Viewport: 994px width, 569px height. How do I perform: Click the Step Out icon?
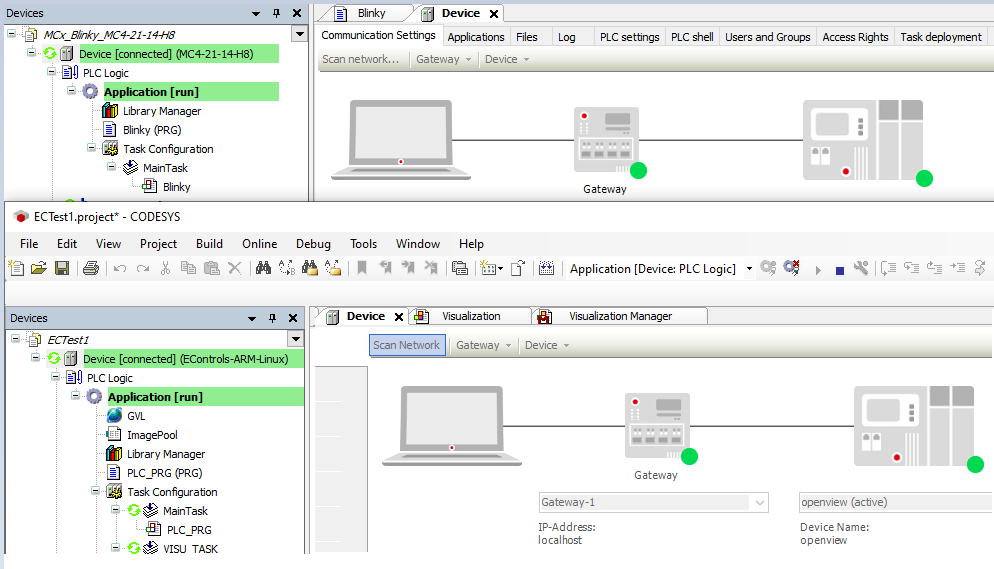(x=934, y=268)
